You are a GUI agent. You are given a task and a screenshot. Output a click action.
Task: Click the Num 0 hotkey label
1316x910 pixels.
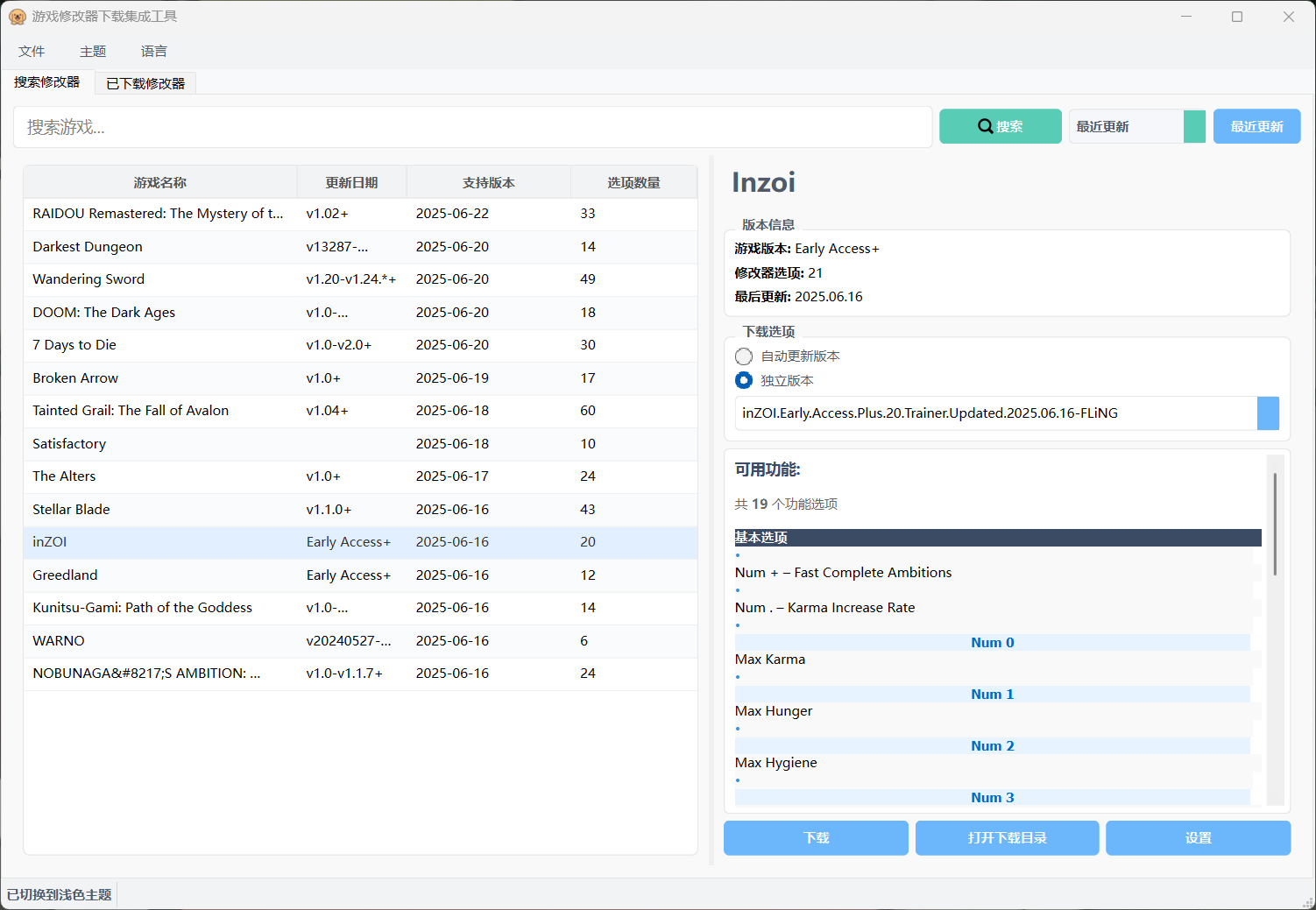point(992,643)
